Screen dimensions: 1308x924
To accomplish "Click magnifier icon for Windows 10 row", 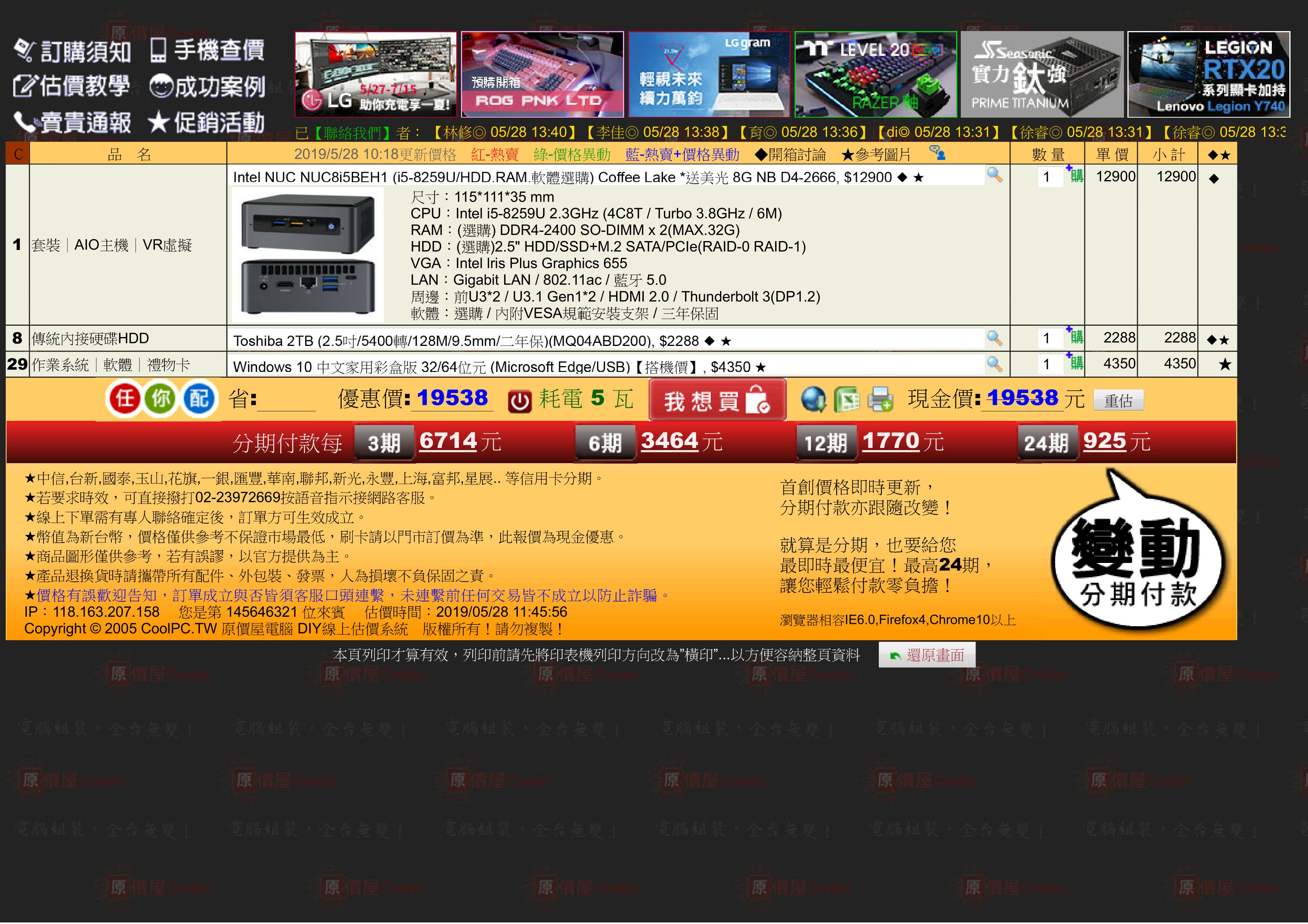I will click(995, 364).
